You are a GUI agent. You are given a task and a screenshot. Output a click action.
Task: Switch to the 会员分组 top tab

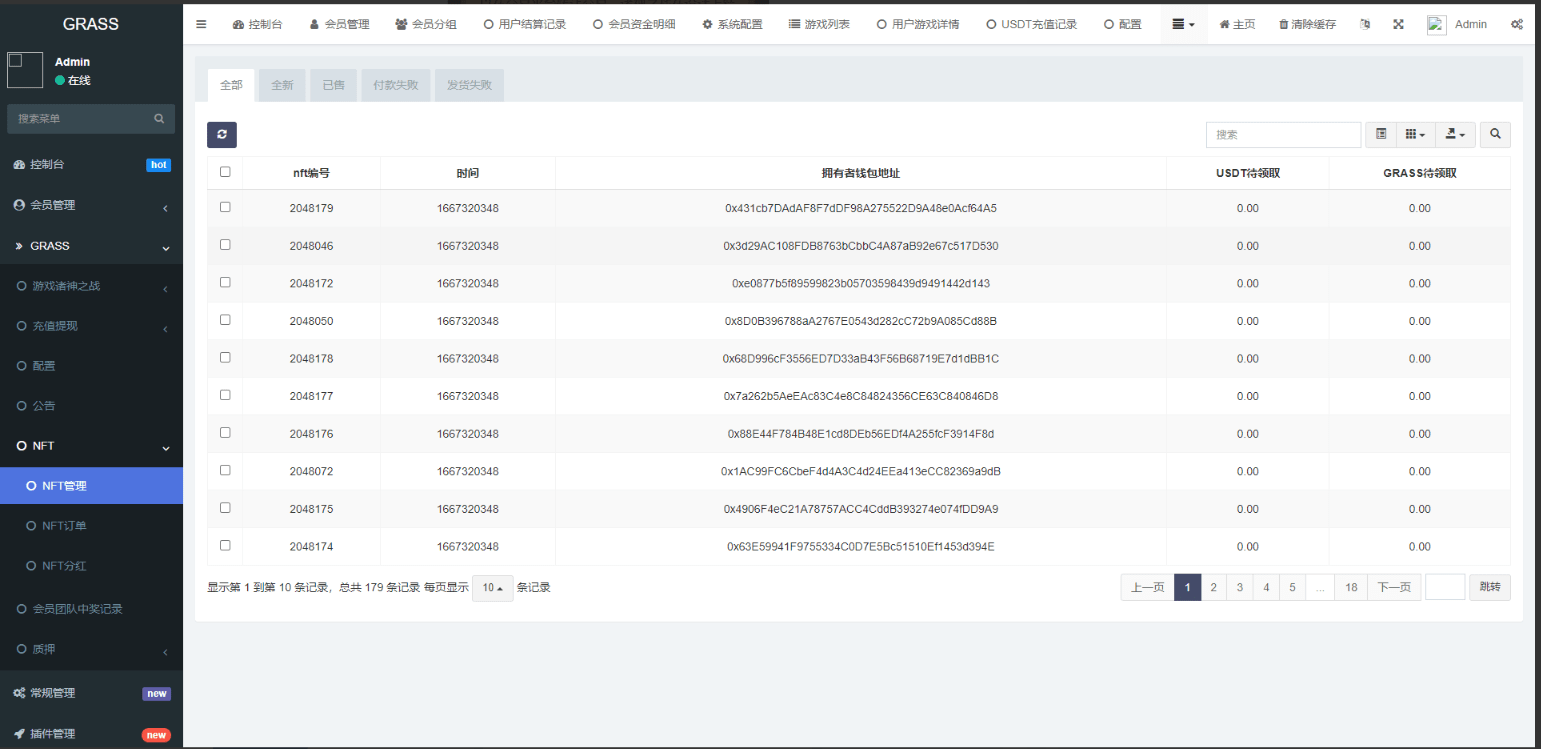[426, 24]
